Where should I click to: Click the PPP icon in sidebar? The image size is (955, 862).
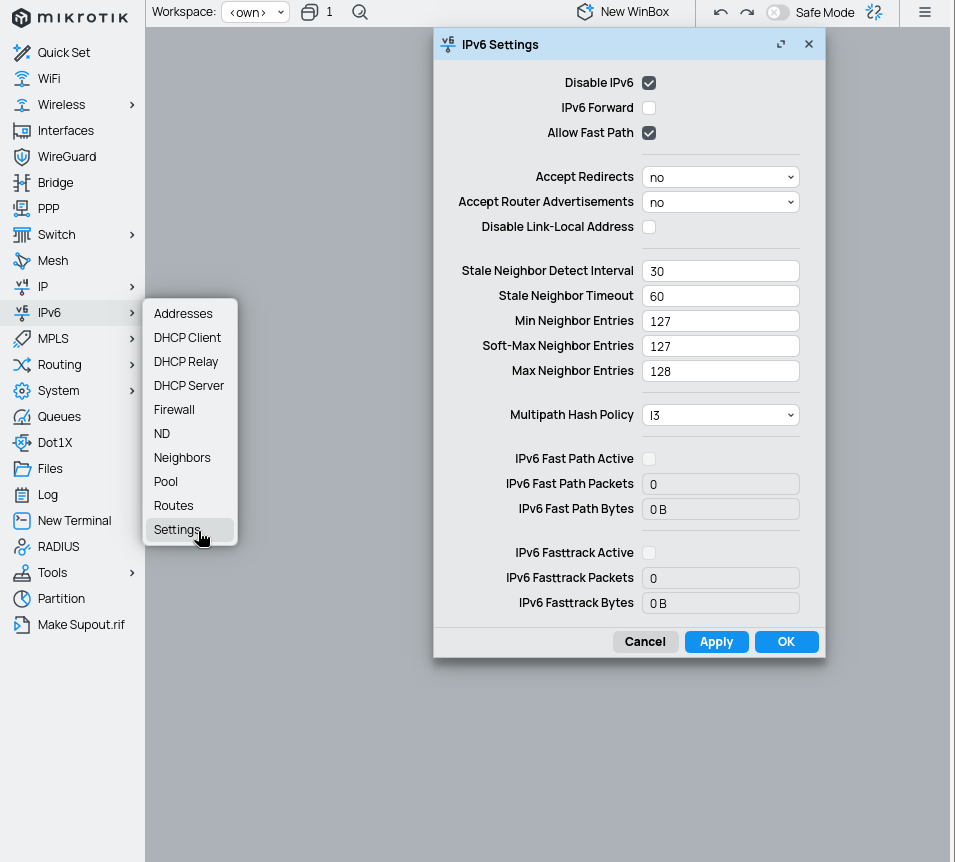tap(22, 209)
